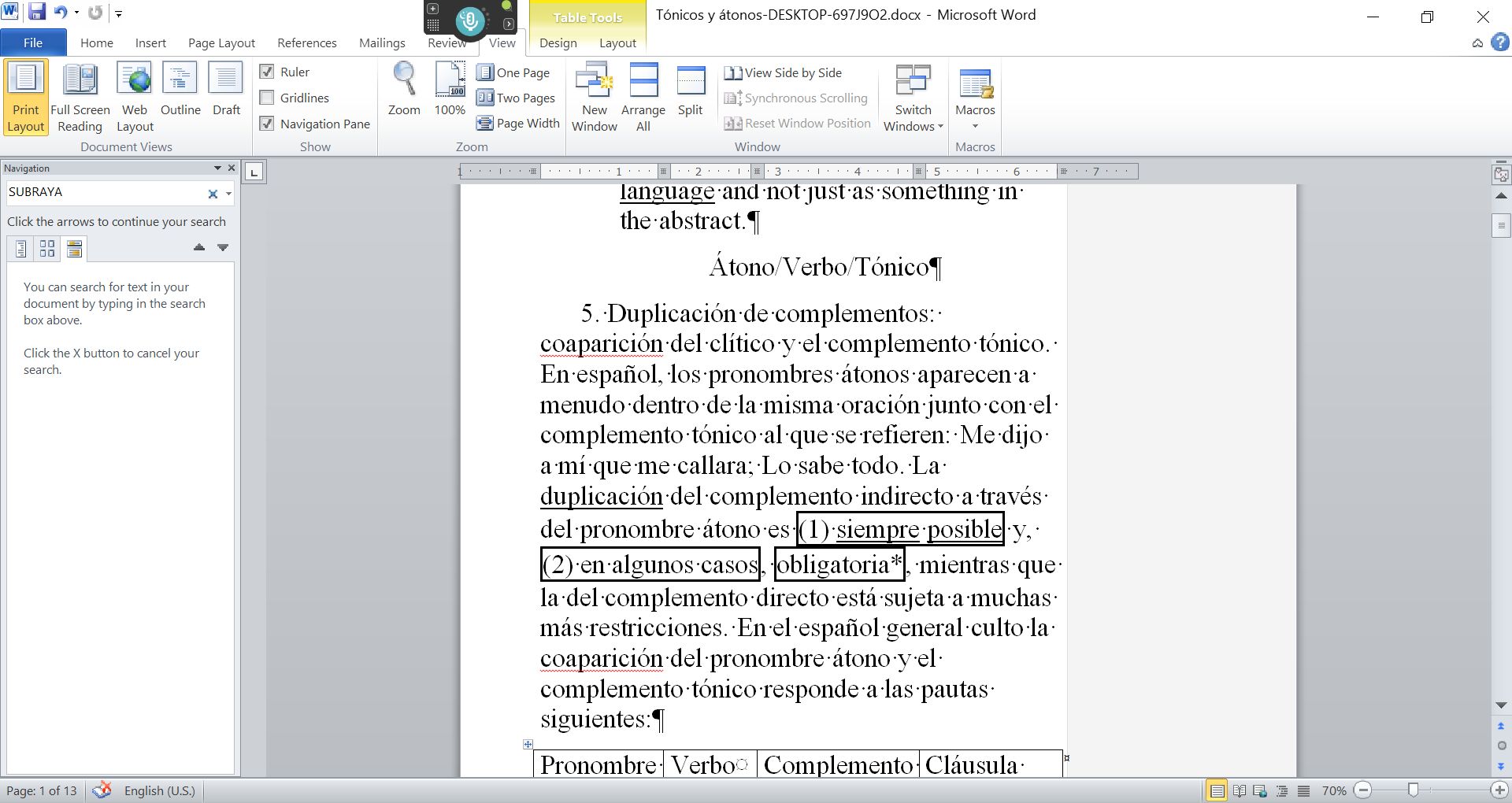Choose the Two Pages zoom option
This screenshot has height=803, width=1512.
pos(516,98)
